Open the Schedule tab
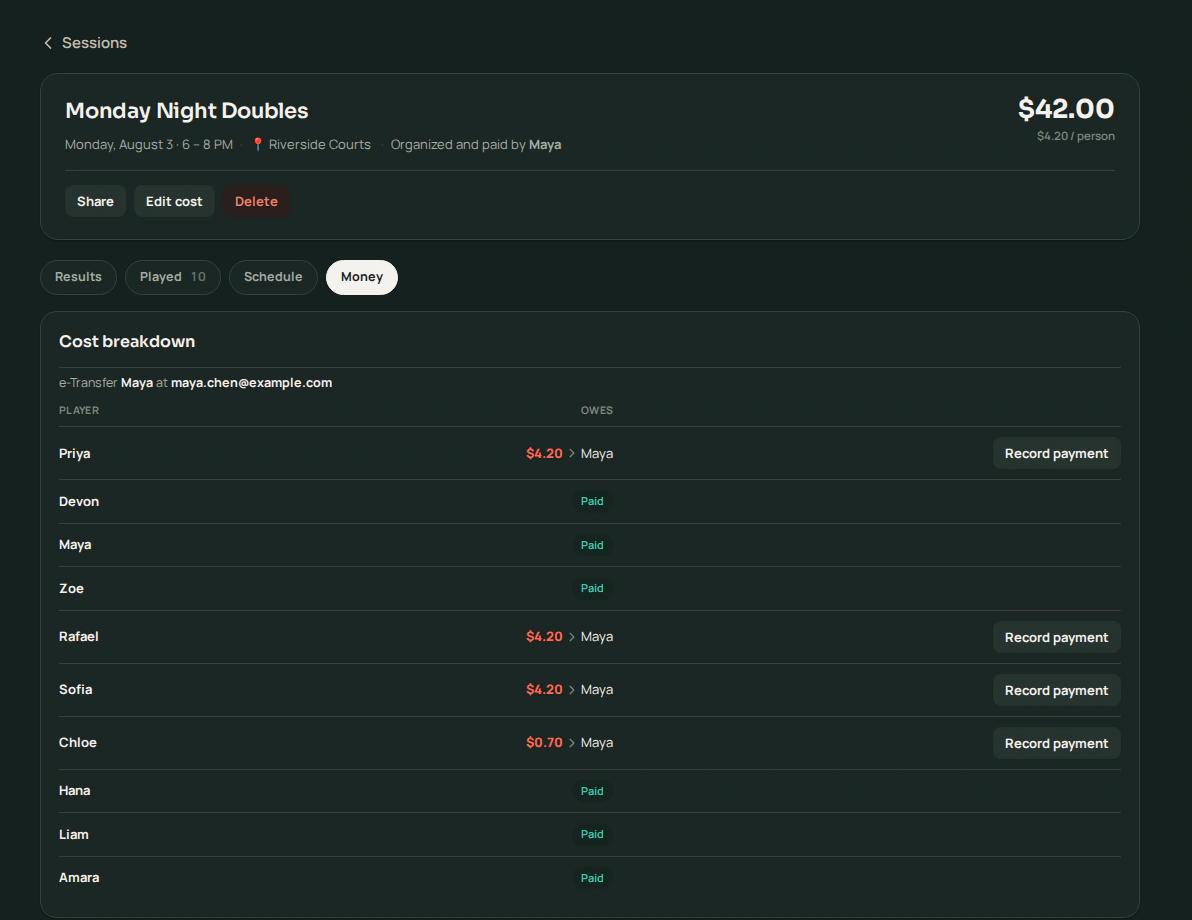 (273, 277)
